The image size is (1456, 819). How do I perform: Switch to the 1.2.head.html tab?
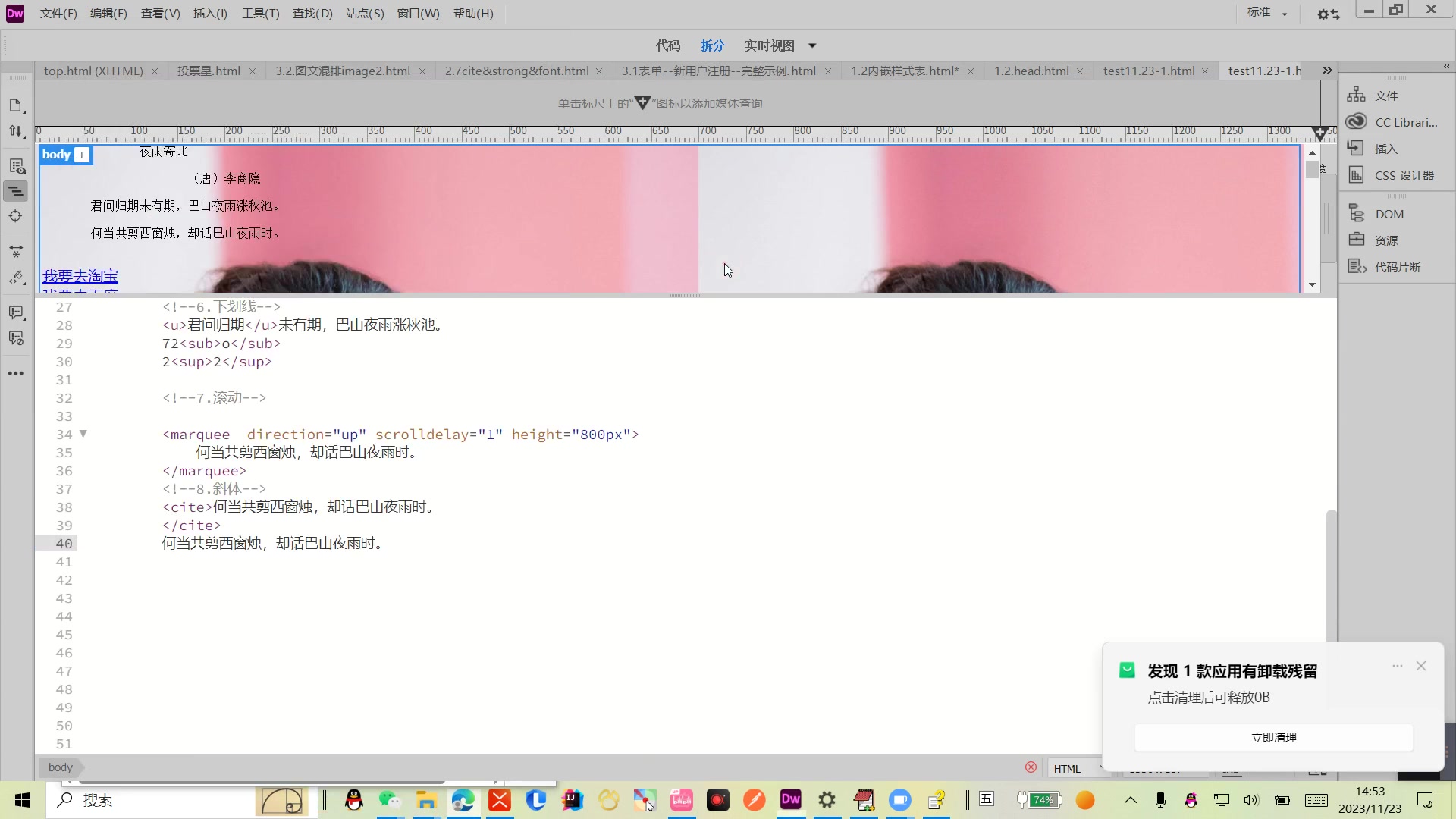pyautogui.click(x=1031, y=71)
